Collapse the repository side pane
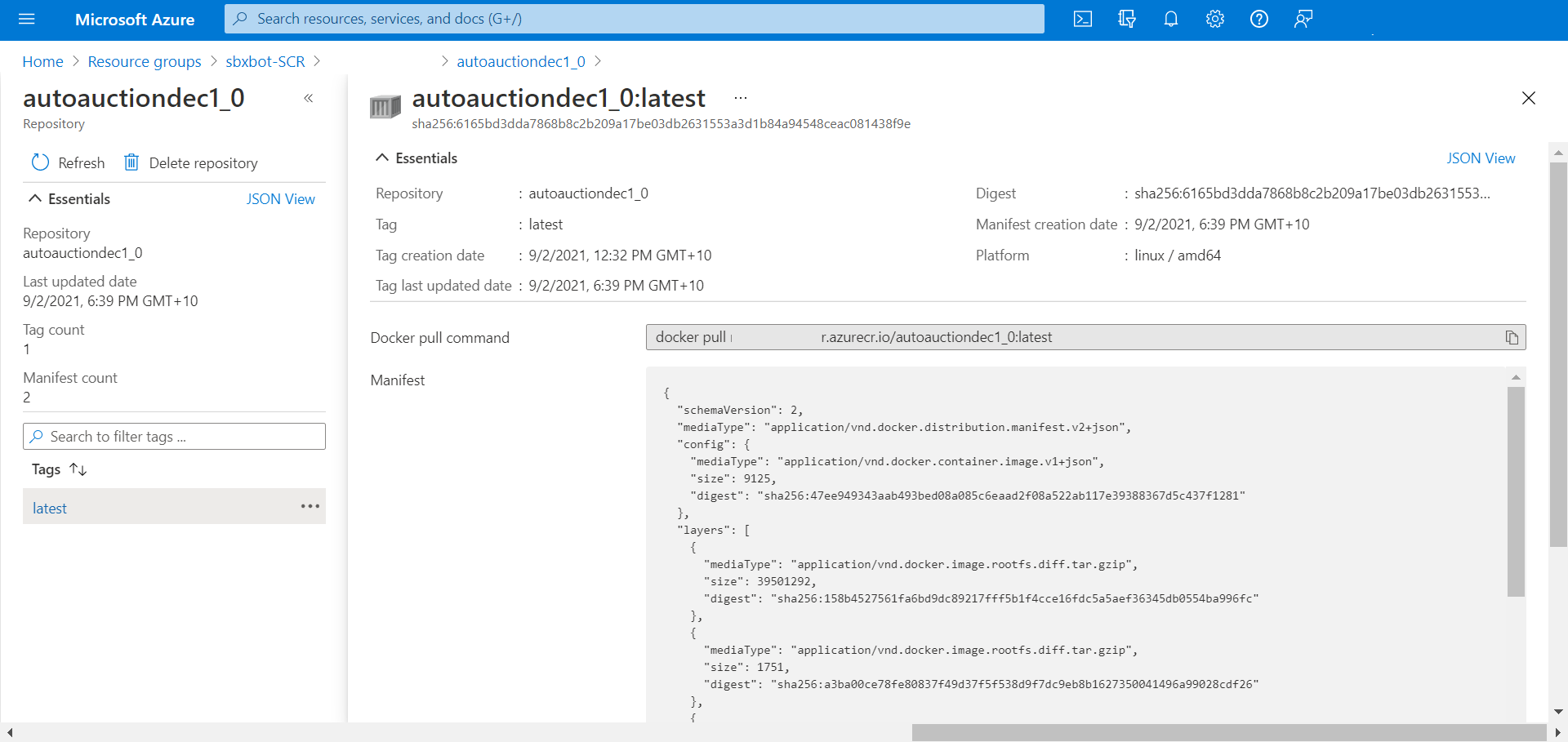 tap(309, 99)
